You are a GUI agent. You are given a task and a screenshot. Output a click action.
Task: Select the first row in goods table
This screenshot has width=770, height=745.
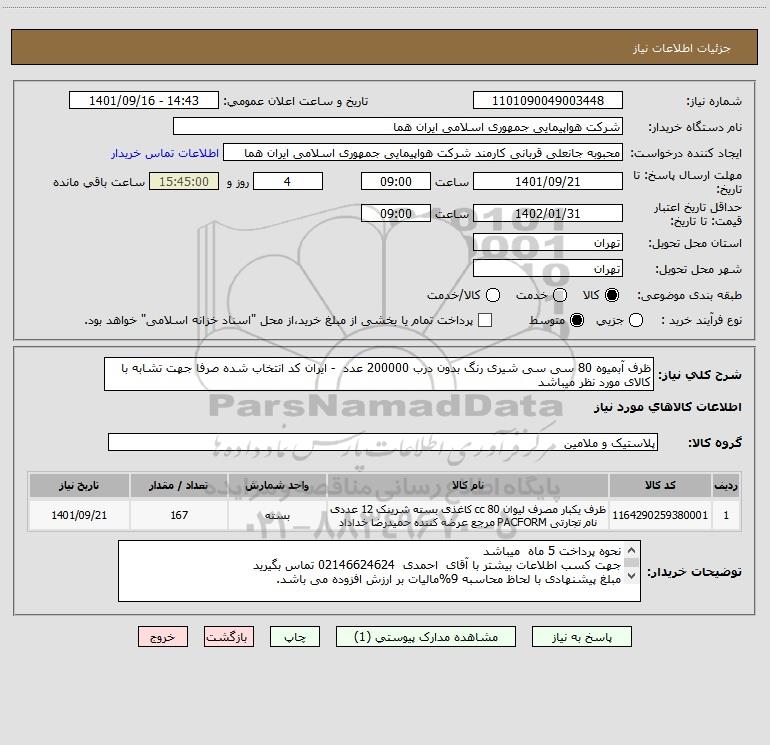pyautogui.click(x=385, y=515)
